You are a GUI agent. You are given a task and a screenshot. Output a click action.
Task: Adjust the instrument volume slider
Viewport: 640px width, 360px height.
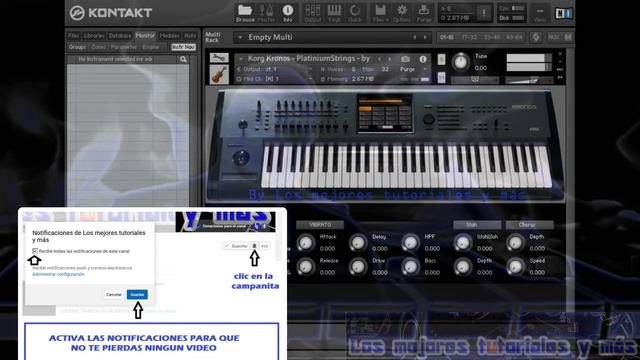coord(529,80)
